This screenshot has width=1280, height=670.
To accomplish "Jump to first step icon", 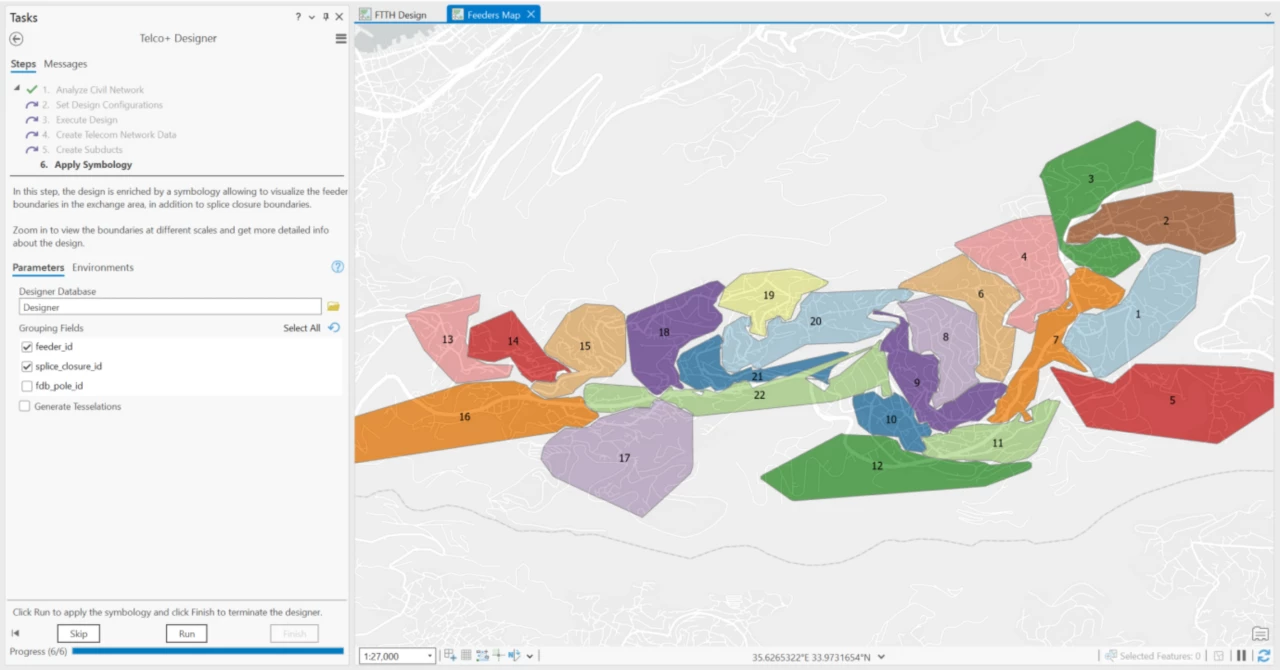I will pyautogui.click(x=16, y=633).
